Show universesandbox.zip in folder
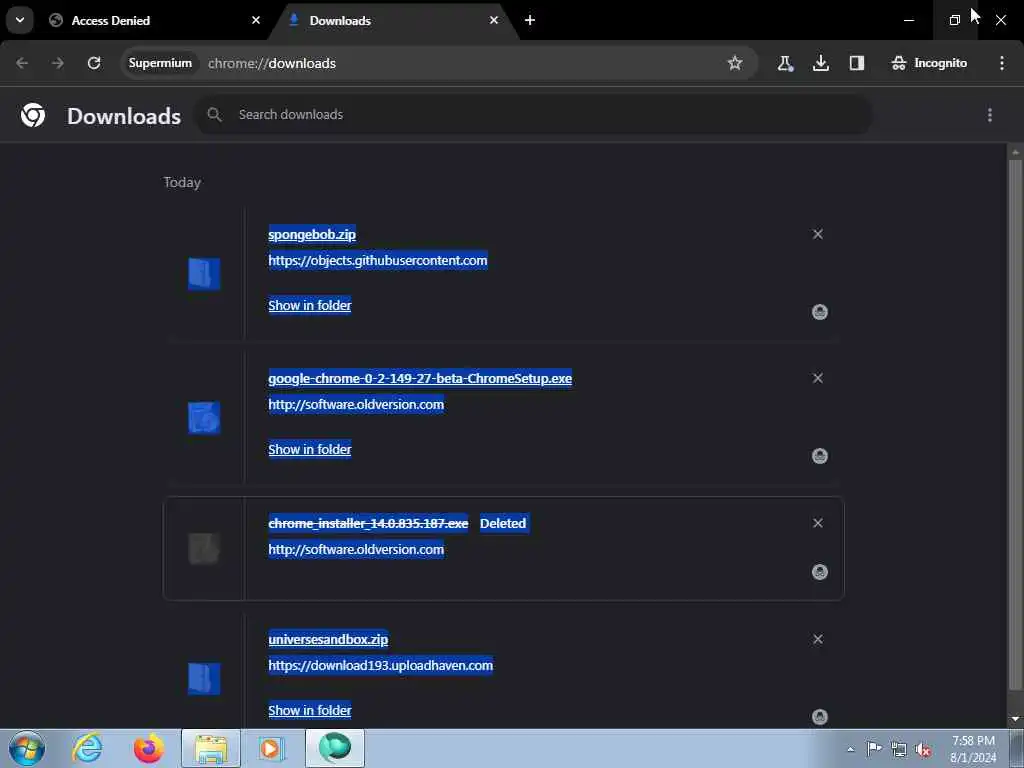This screenshot has width=1024, height=768. (310, 711)
